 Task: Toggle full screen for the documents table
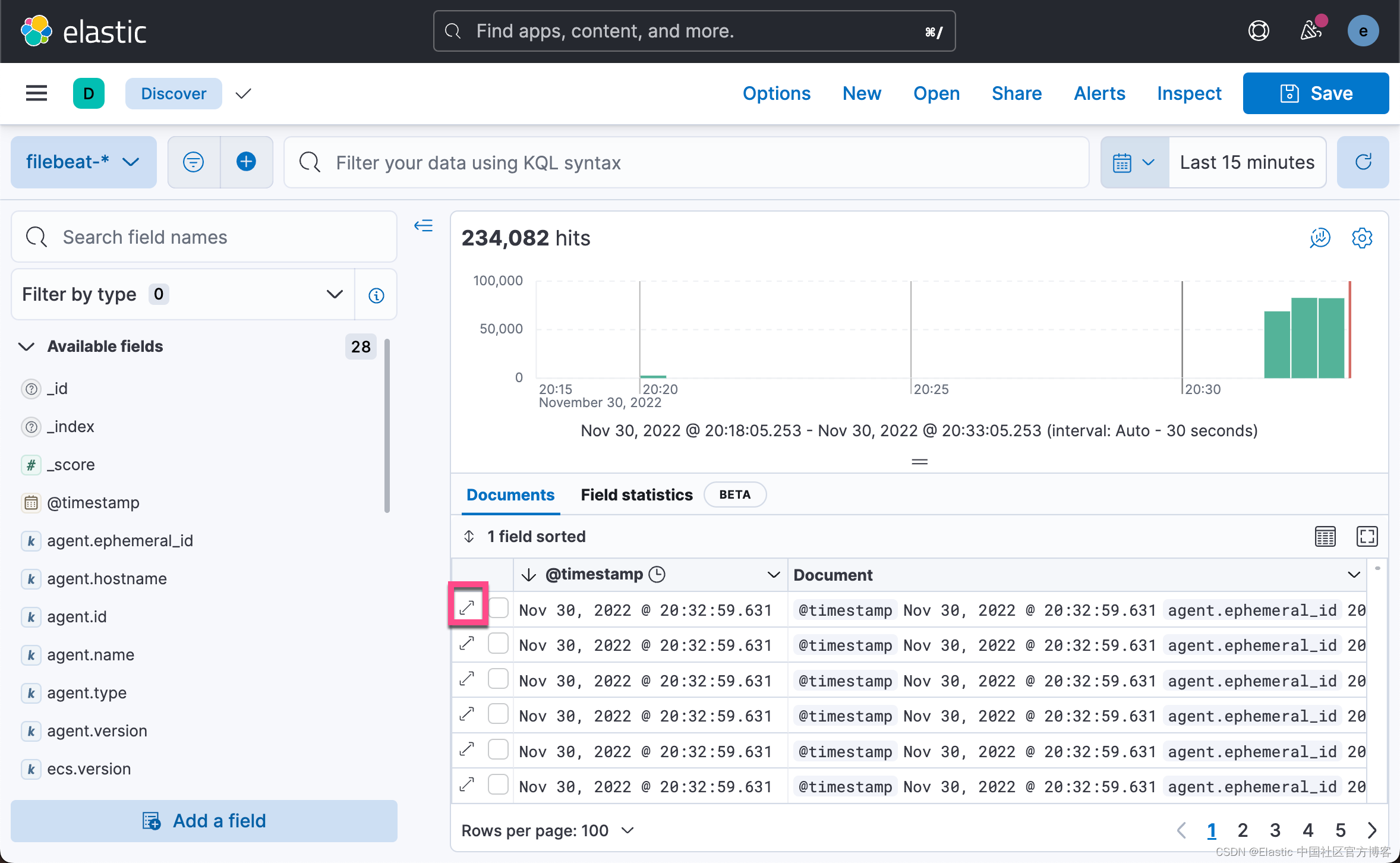point(1367,536)
